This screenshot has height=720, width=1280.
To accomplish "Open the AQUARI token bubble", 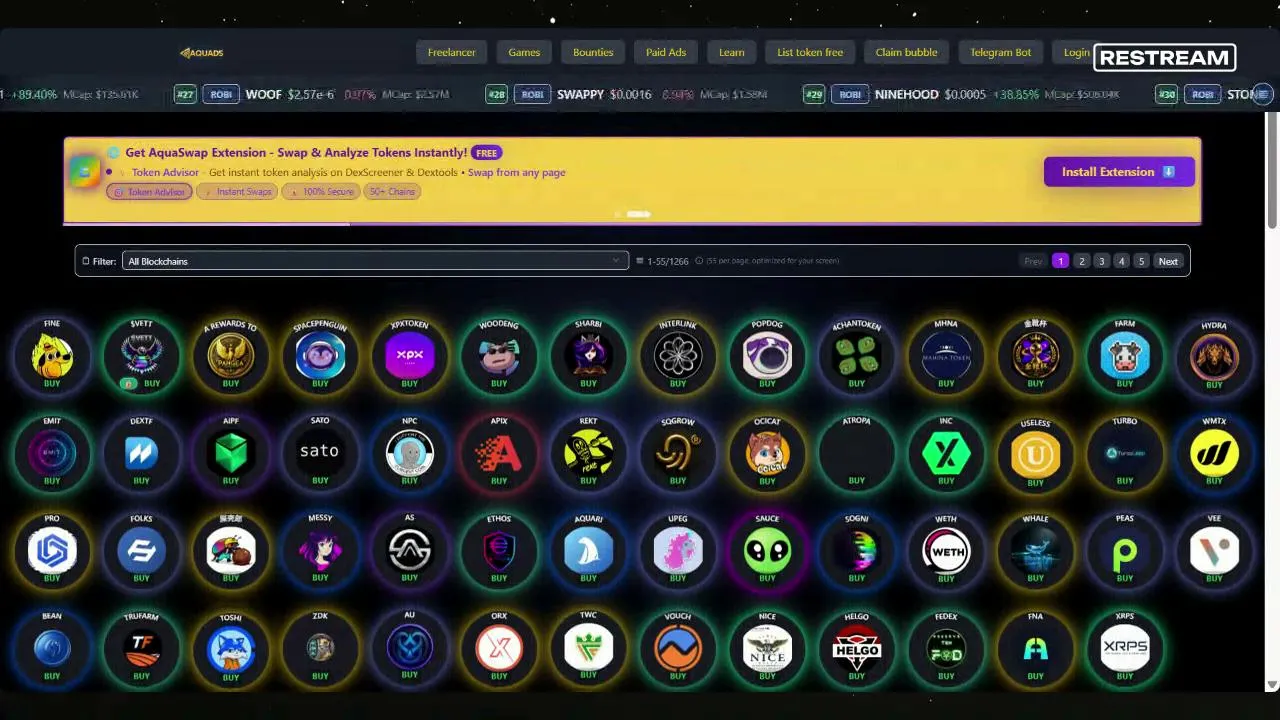I will 588,550.
